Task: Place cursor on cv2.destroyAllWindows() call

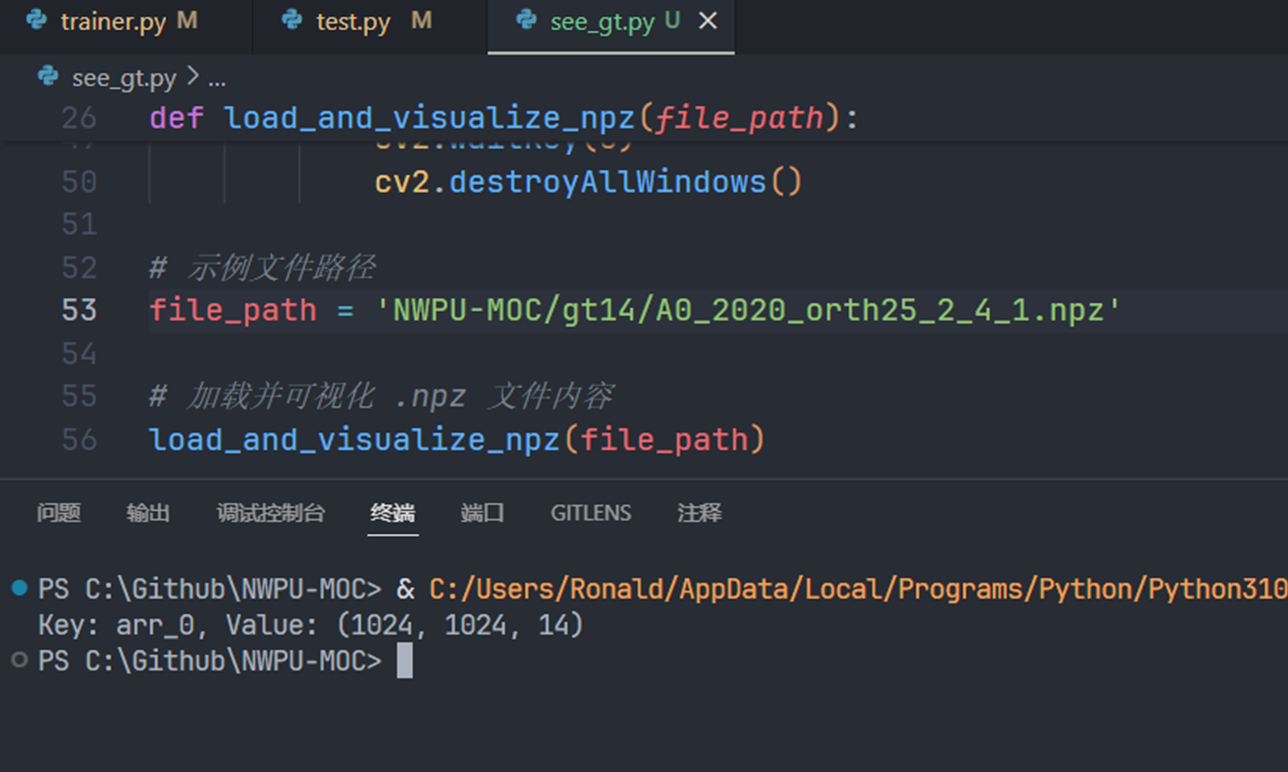Action: [589, 182]
